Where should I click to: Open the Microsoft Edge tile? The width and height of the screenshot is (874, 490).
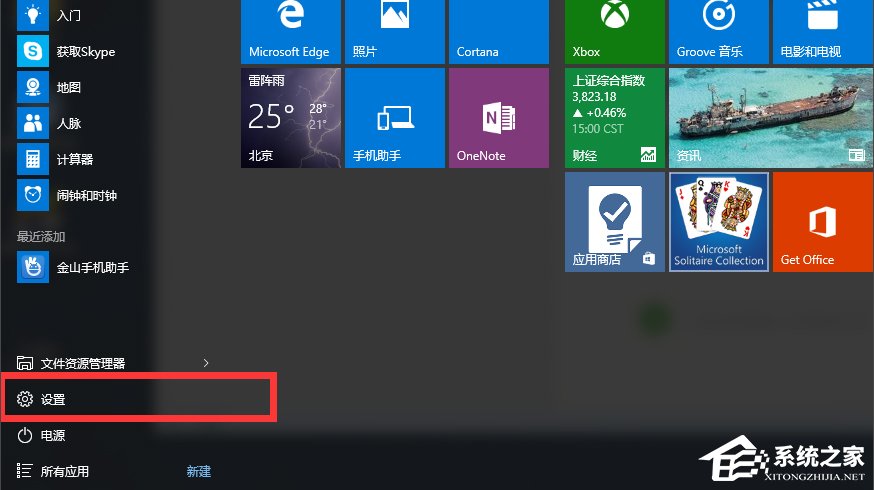click(291, 32)
